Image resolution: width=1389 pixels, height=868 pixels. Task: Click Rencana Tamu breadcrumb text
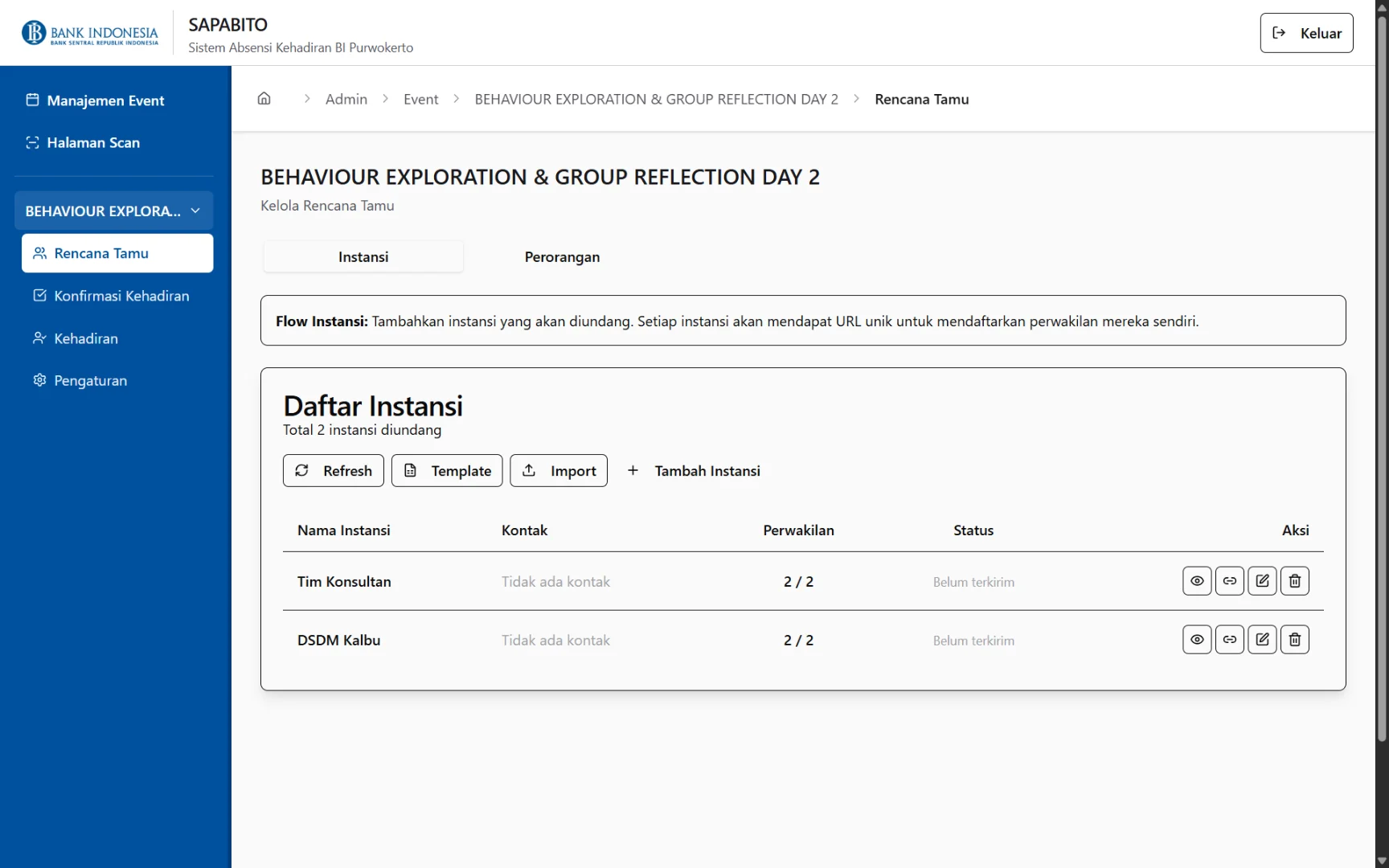click(x=922, y=99)
